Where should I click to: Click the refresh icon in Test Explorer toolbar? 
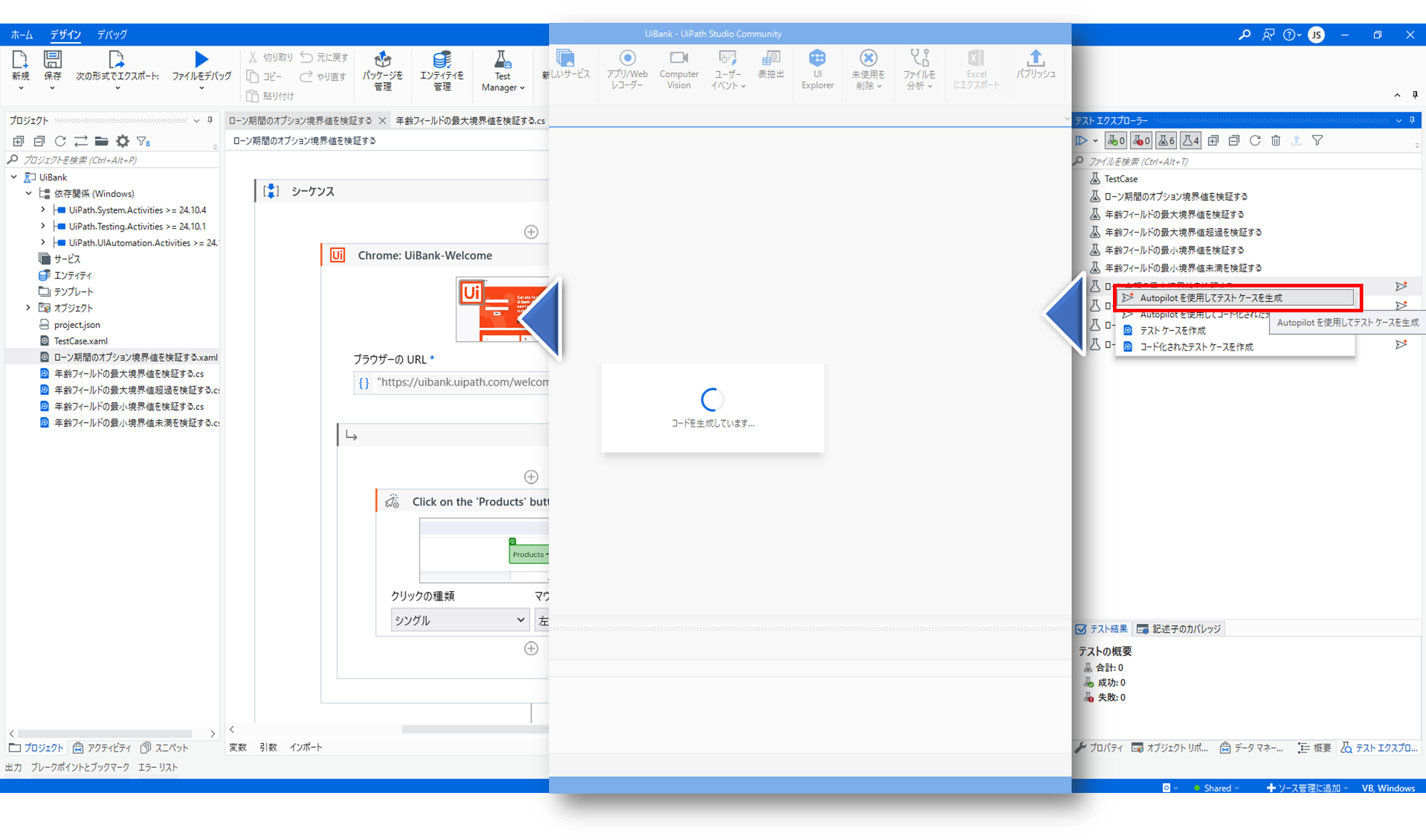[1255, 140]
